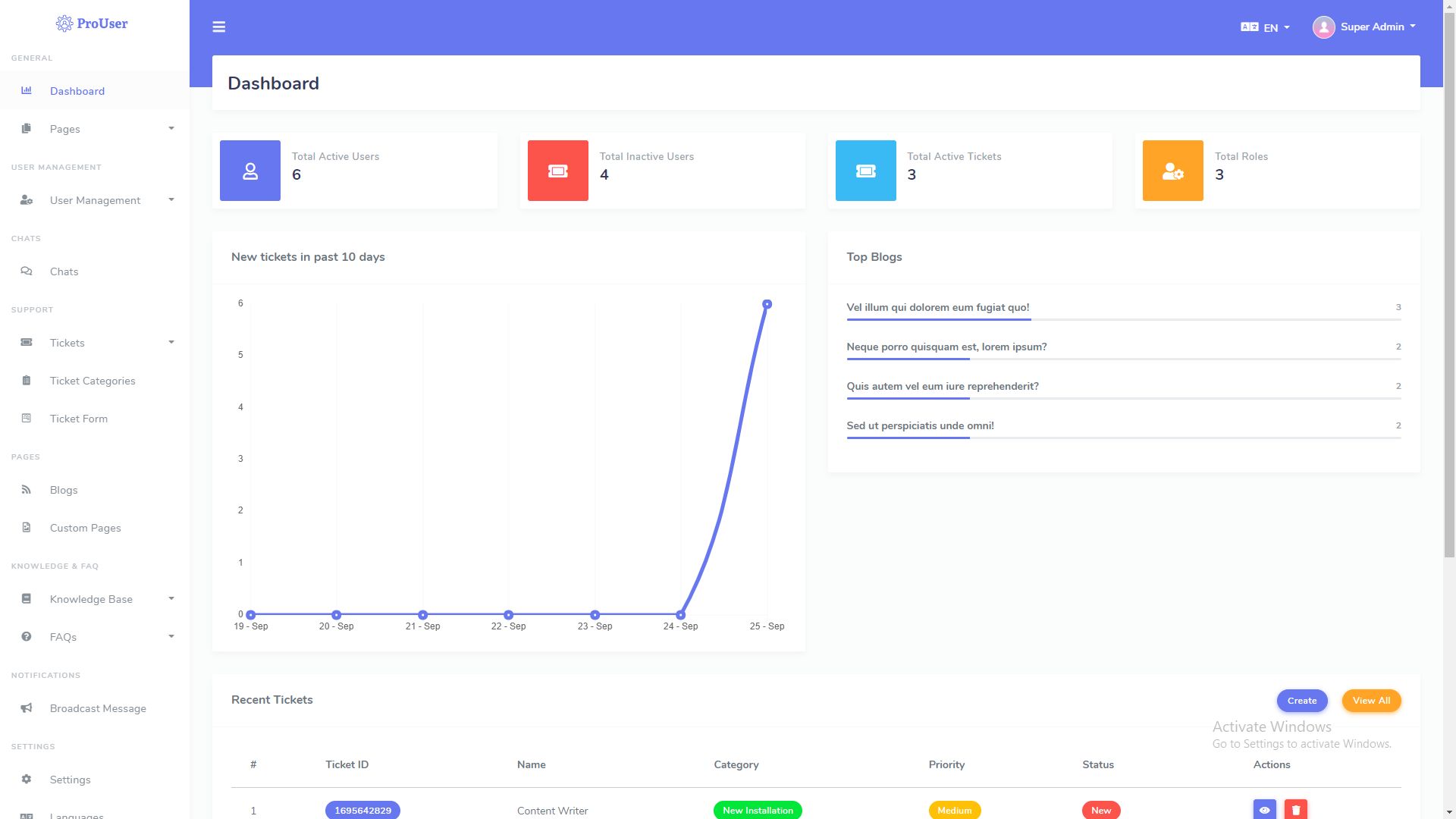Image resolution: width=1456 pixels, height=819 pixels.
Task: Click the Ticket Form icon
Action: coord(27,418)
